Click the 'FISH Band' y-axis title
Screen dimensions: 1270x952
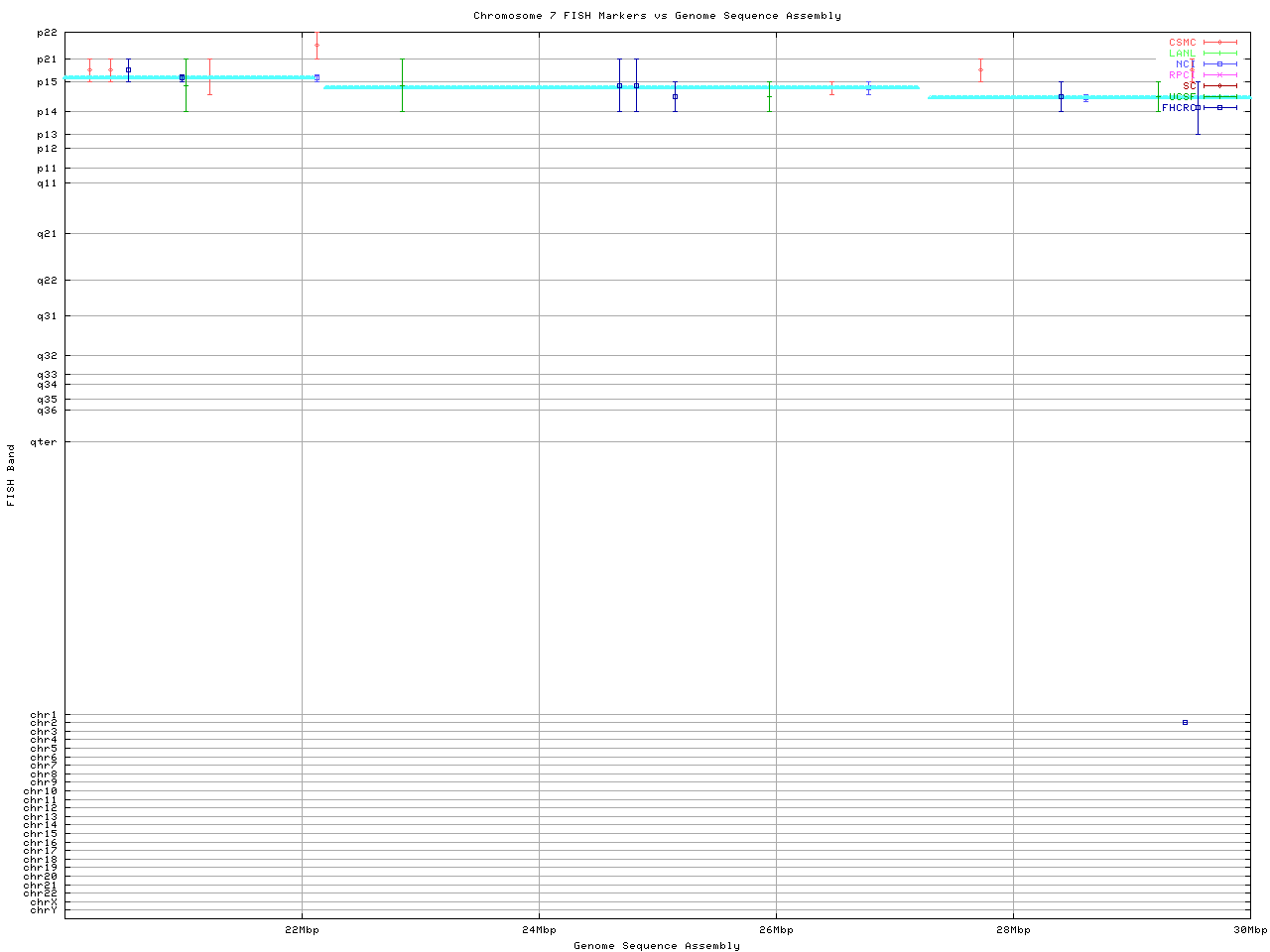[11, 475]
